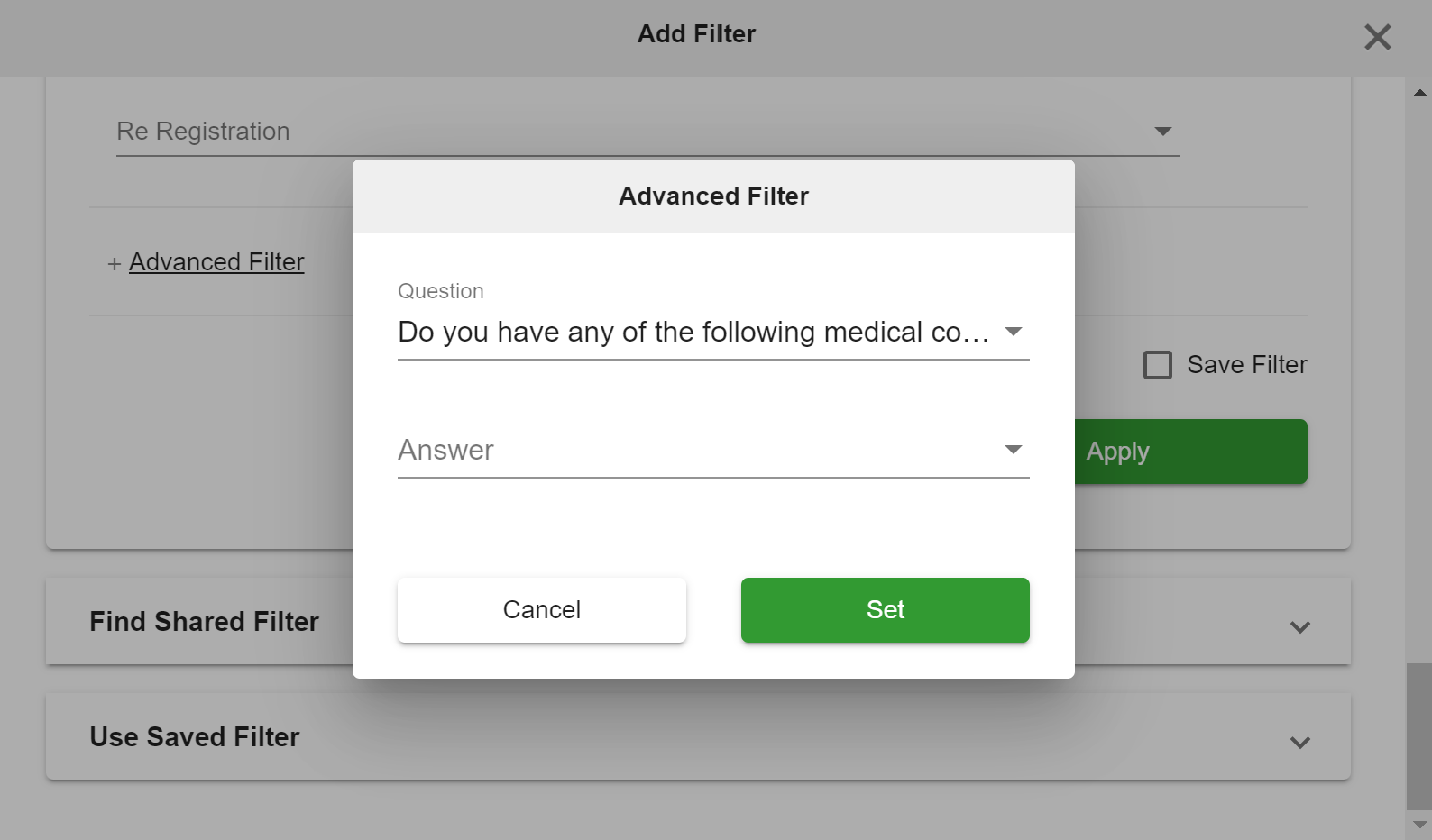Viewport: 1432px width, 840px height.
Task: Open the Question dropdown arrow
Action: [x=1014, y=332]
